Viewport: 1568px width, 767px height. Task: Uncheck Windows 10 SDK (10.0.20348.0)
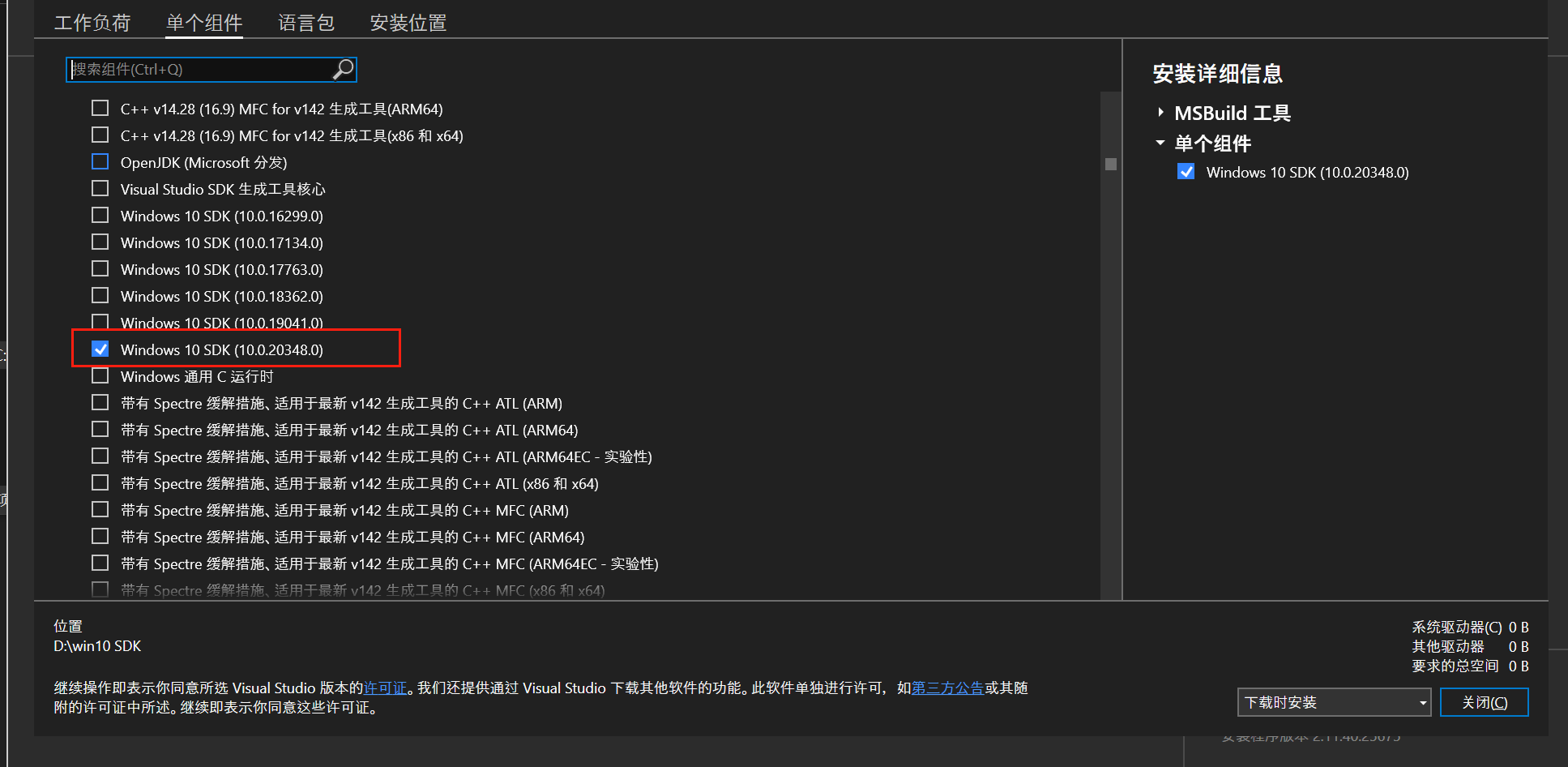pos(100,349)
